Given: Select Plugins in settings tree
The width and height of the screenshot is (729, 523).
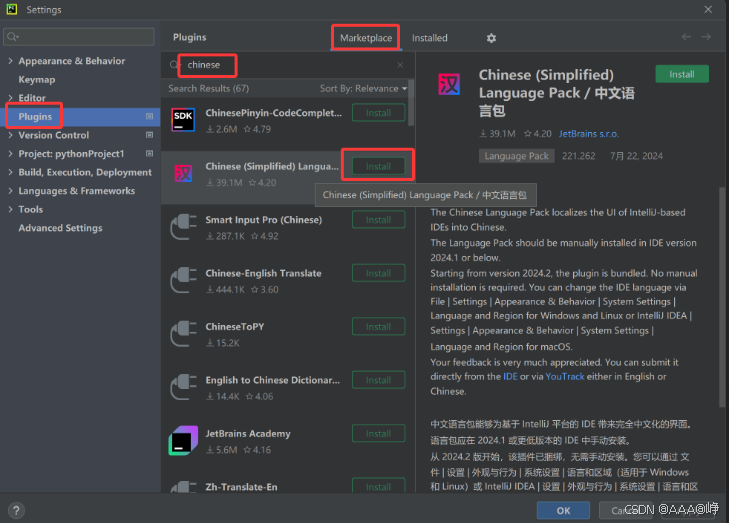Looking at the screenshot, I should coord(80,117).
